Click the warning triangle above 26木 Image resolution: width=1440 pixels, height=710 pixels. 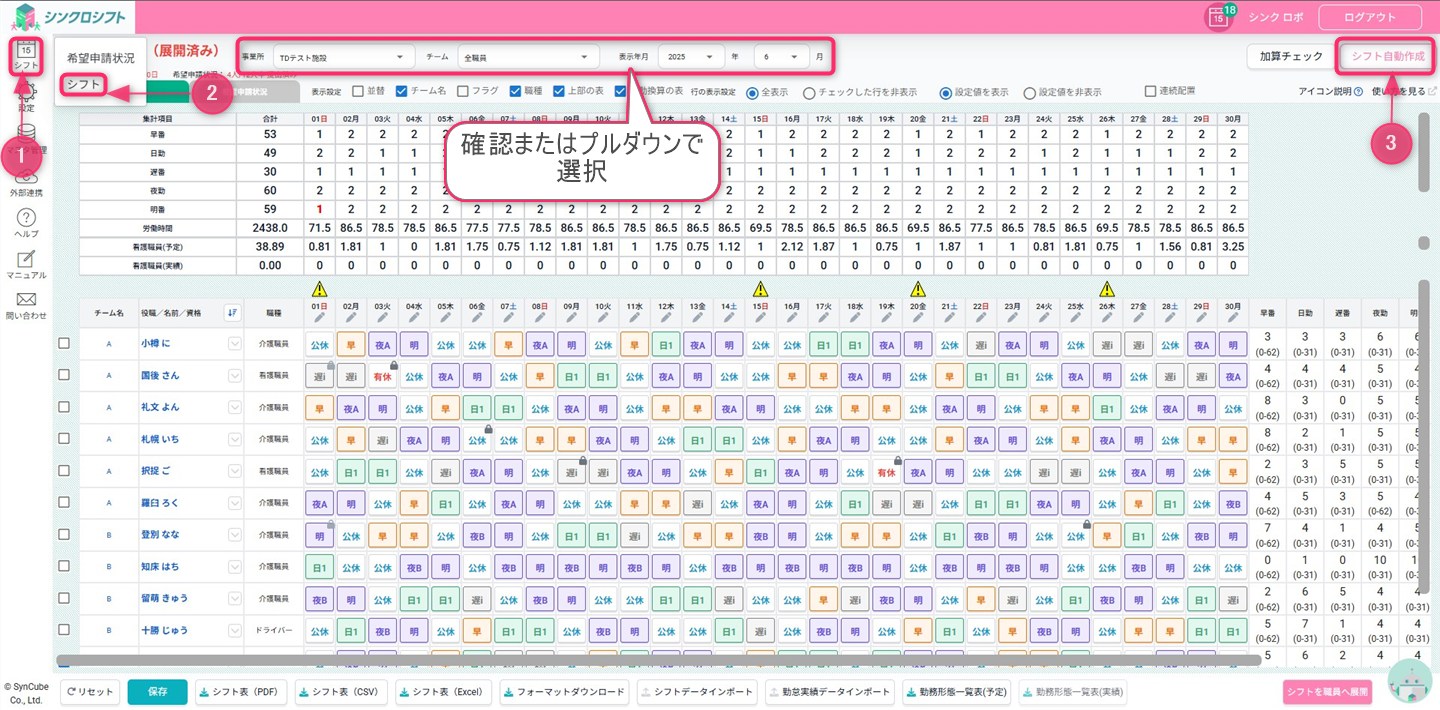[1106, 288]
